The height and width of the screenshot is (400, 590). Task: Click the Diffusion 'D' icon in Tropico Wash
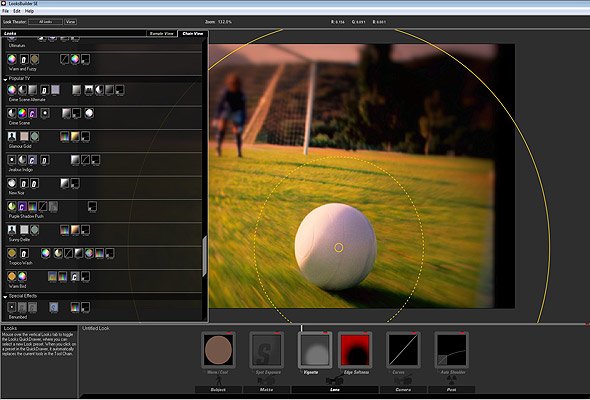[24, 253]
